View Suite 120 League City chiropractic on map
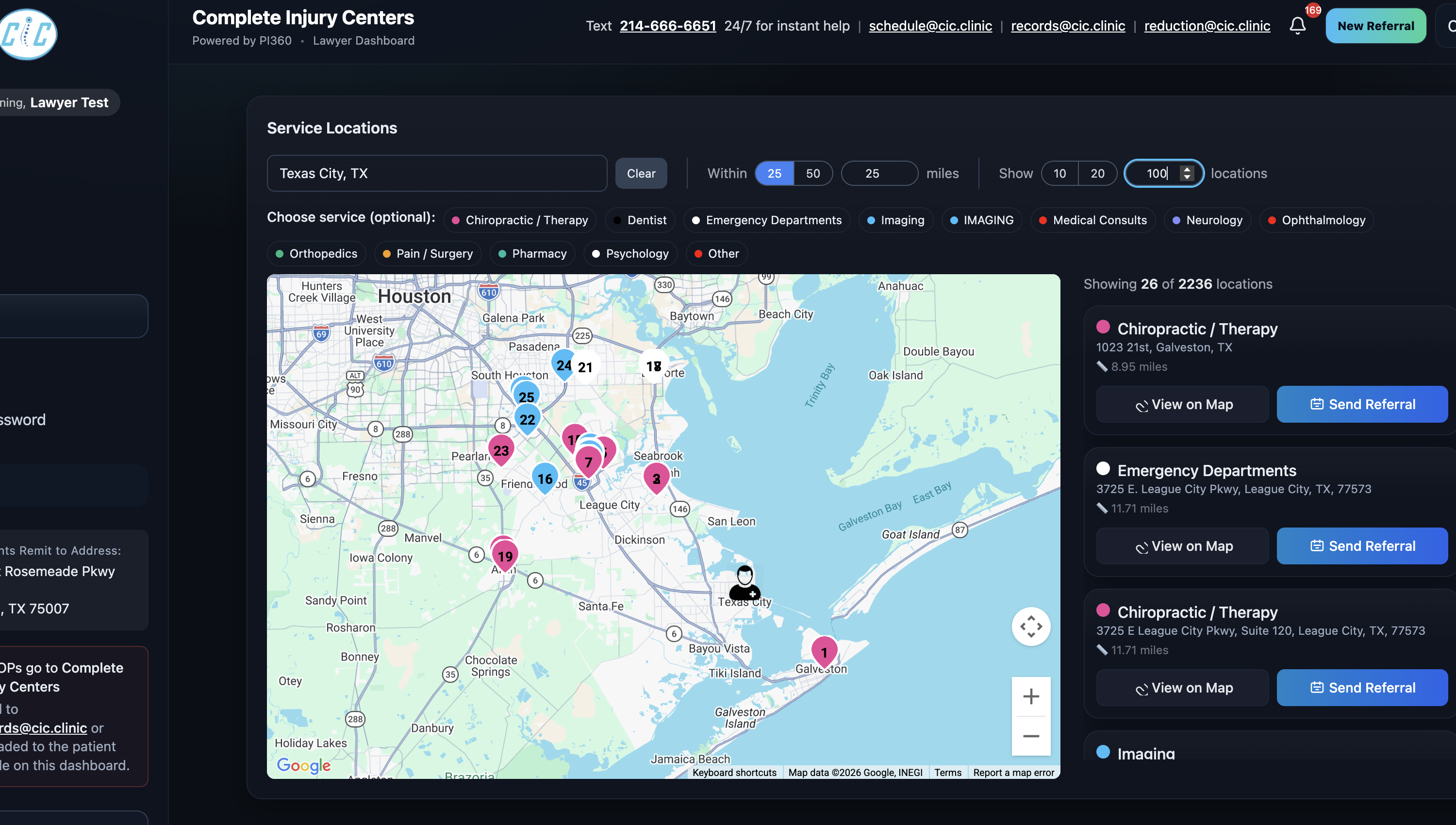1456x825 pixels. (x=1182, y=687)
